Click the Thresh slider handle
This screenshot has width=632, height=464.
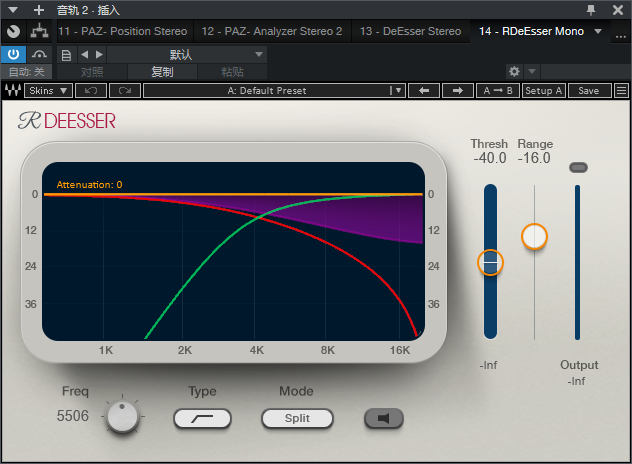click(490, 262)
